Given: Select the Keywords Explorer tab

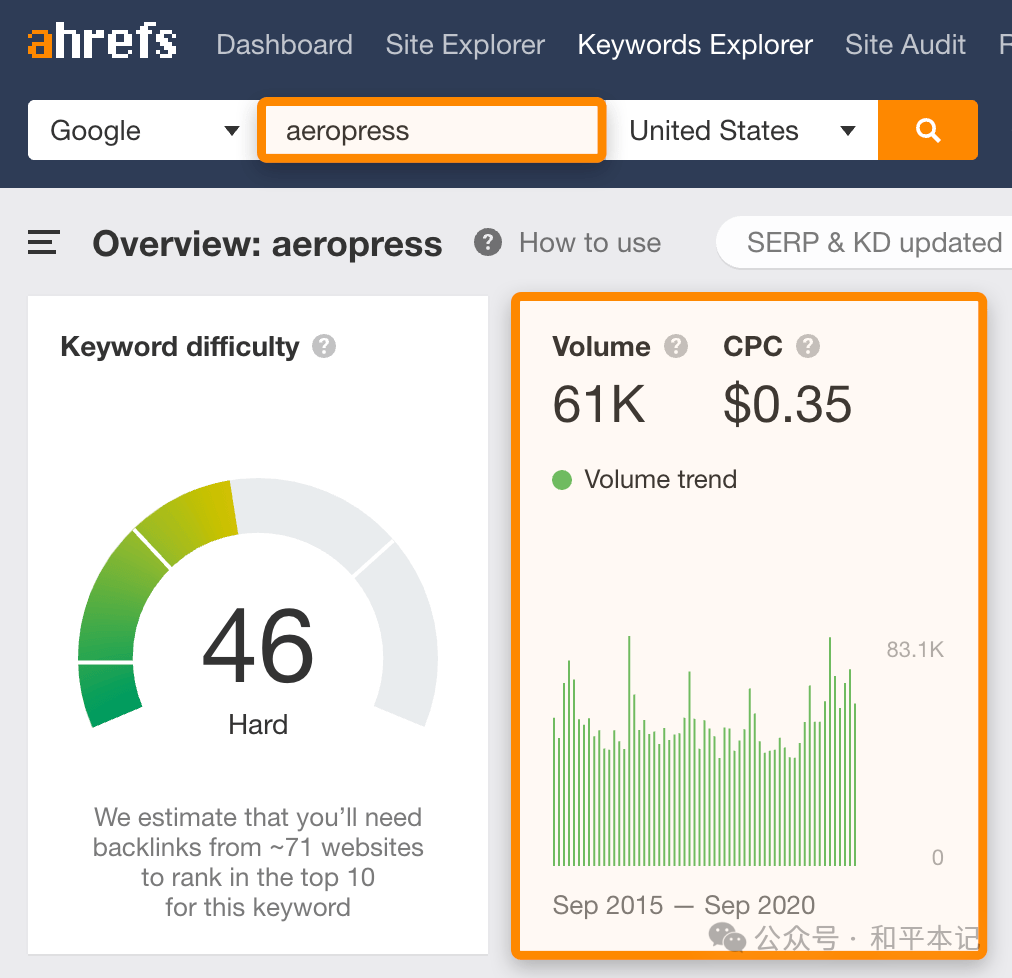Looking at the screenshot, I should click(695, 45).
